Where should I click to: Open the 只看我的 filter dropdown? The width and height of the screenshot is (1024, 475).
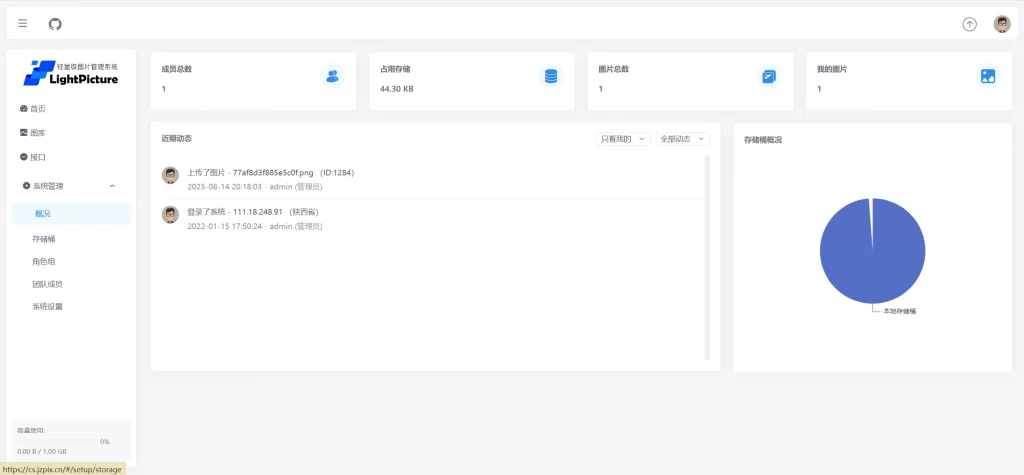(623, 139)
